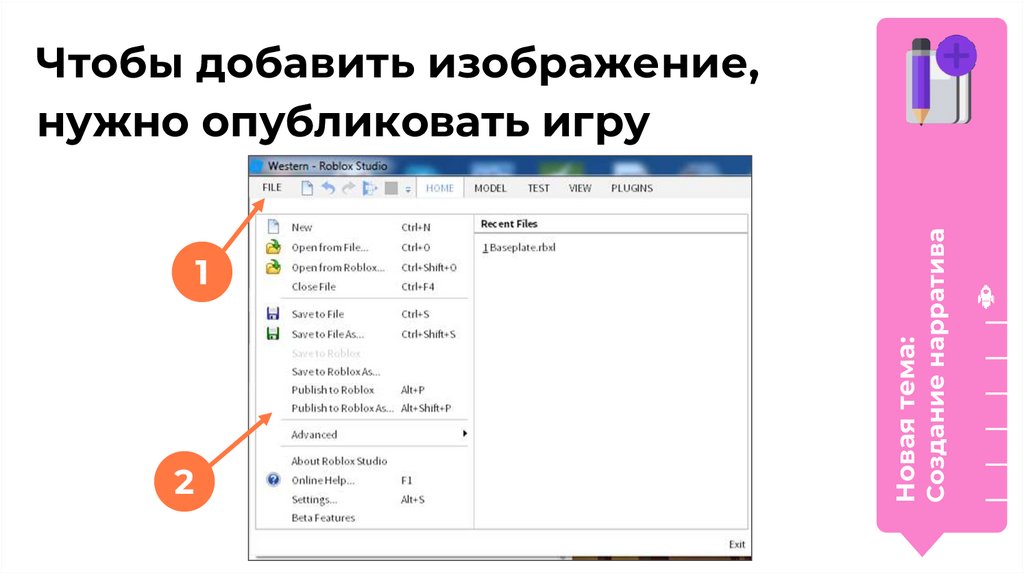Click the Roblox Studio icon in title bar
The image size is (1024, 574).
point(257,166)
